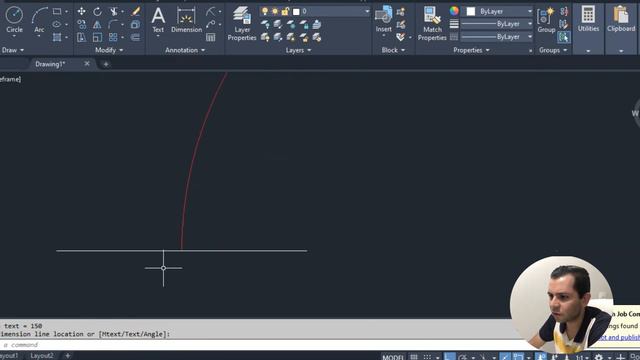The width and height of the screenshot is (640, 360).
Task: Activate the Dimension tool
Action: click(187, 20)
